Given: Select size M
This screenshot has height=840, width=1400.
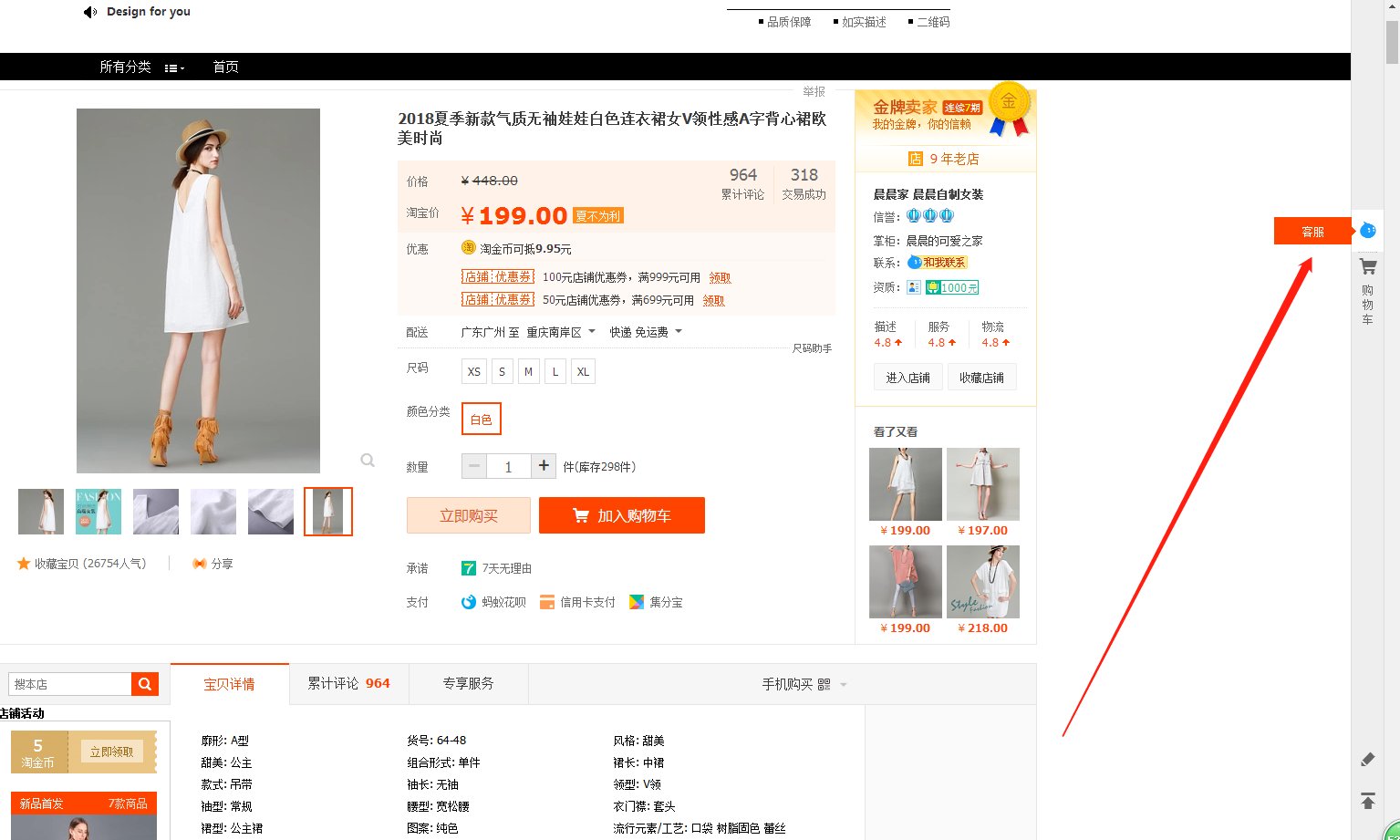Looking at the screenshot, I should click(528, 371).
